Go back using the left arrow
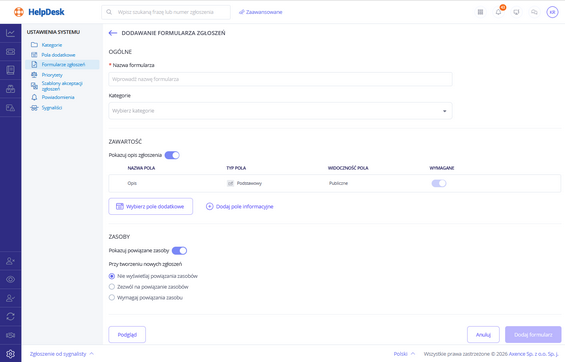Image resolution: width=565 pixels, height=362 pixels. coord(113,33)
